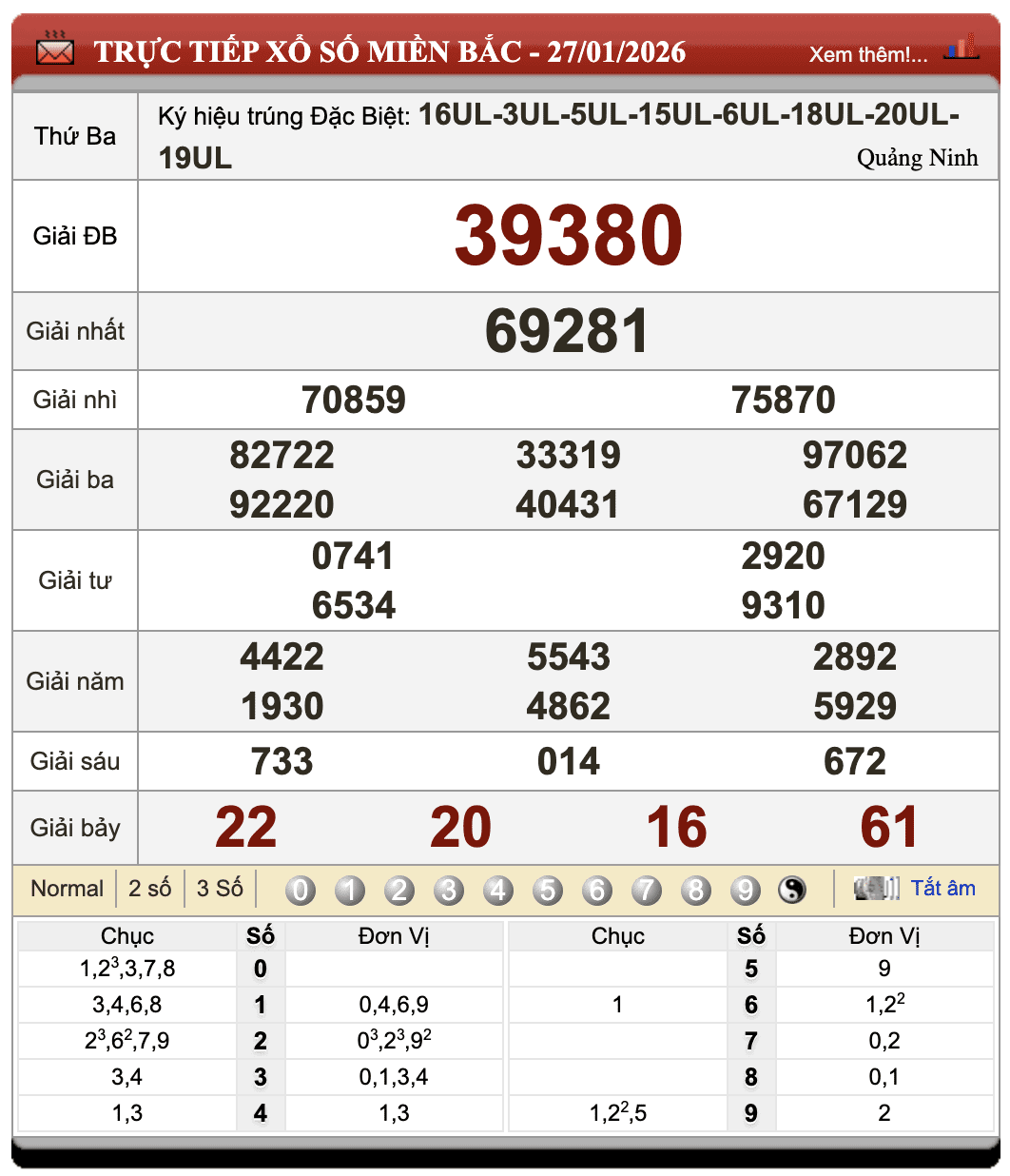
Task: Switch to 3 Số display mode
Action: [x=220, y=889]
